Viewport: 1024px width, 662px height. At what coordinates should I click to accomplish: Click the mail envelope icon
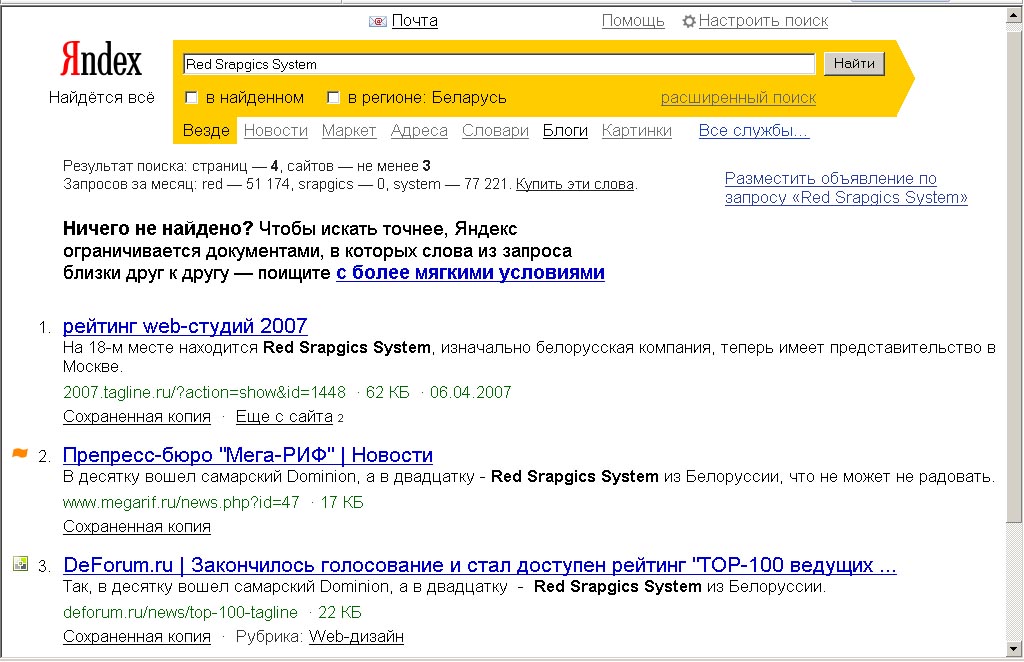(x=377, y=22)
